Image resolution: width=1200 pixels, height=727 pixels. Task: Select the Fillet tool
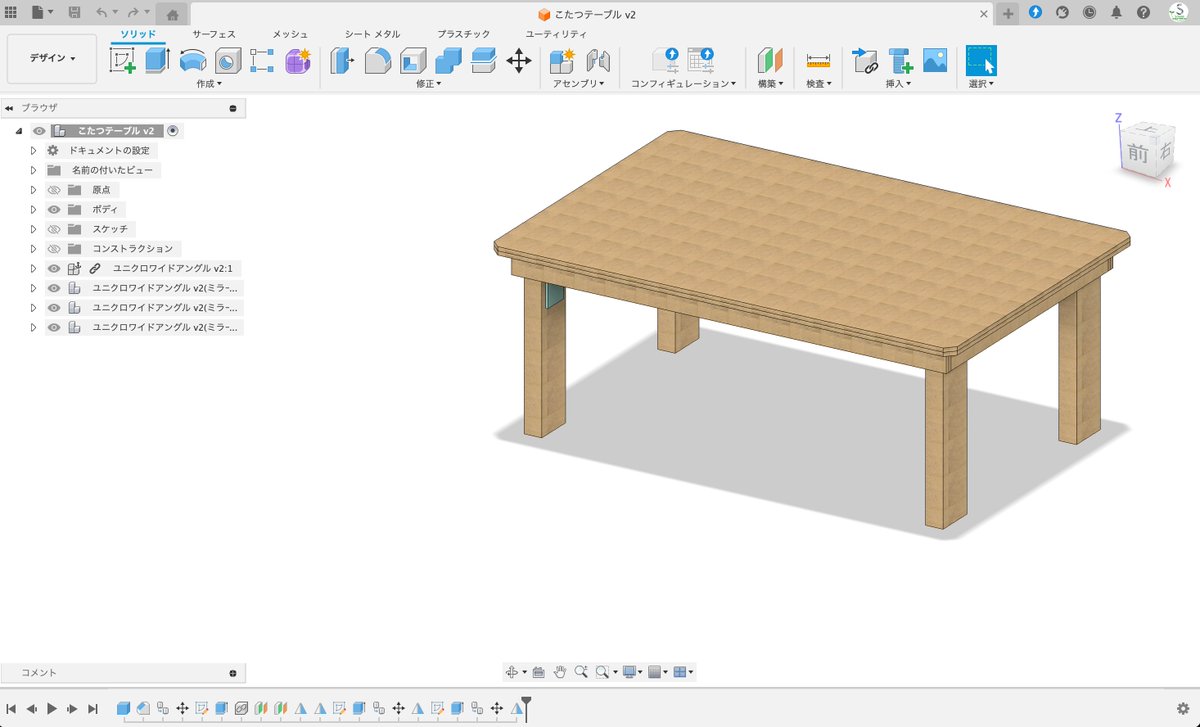pos(377,62)
